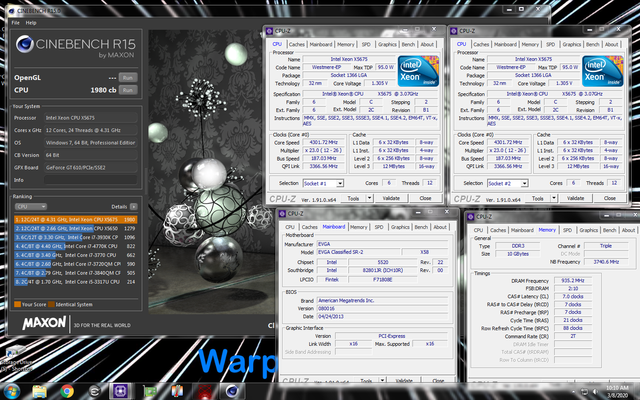Expand the Tools arrow in Socket #1 CPU-Z
Screen dimensions: 640x400
369,198
